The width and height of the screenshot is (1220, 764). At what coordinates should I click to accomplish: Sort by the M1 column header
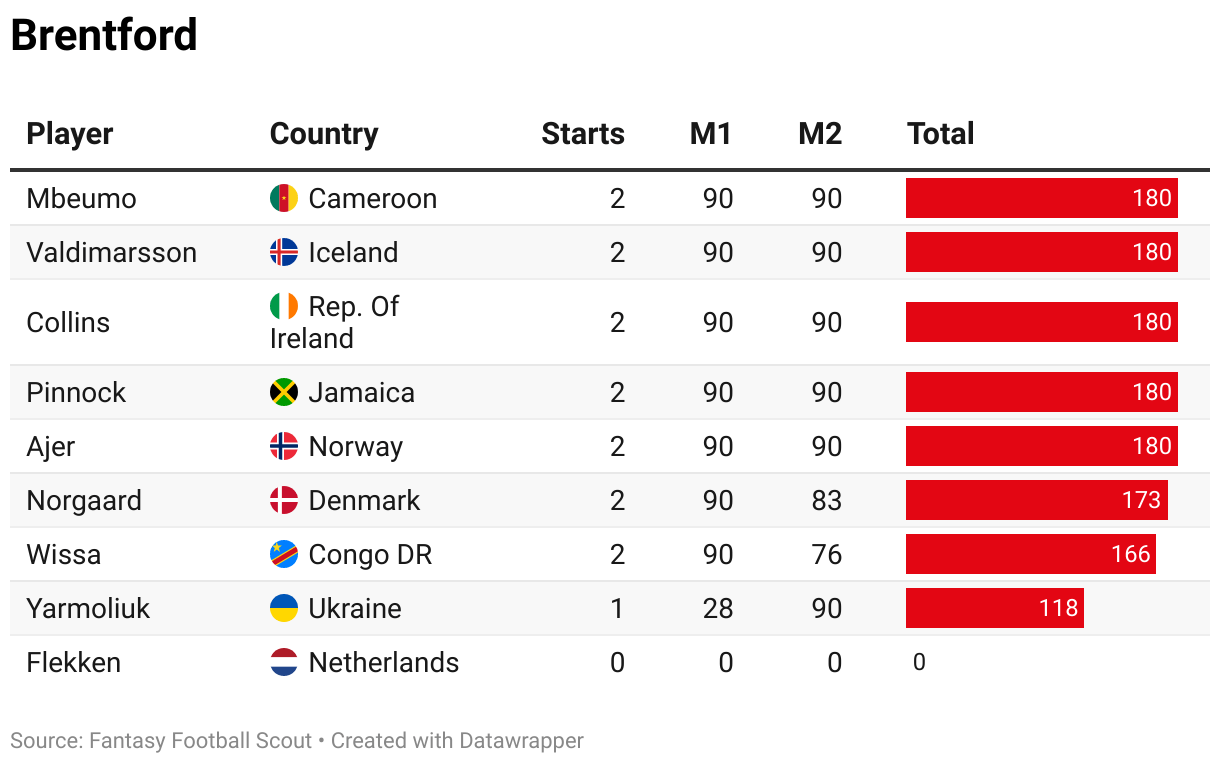pyautogui.click(x=711, y=134)
